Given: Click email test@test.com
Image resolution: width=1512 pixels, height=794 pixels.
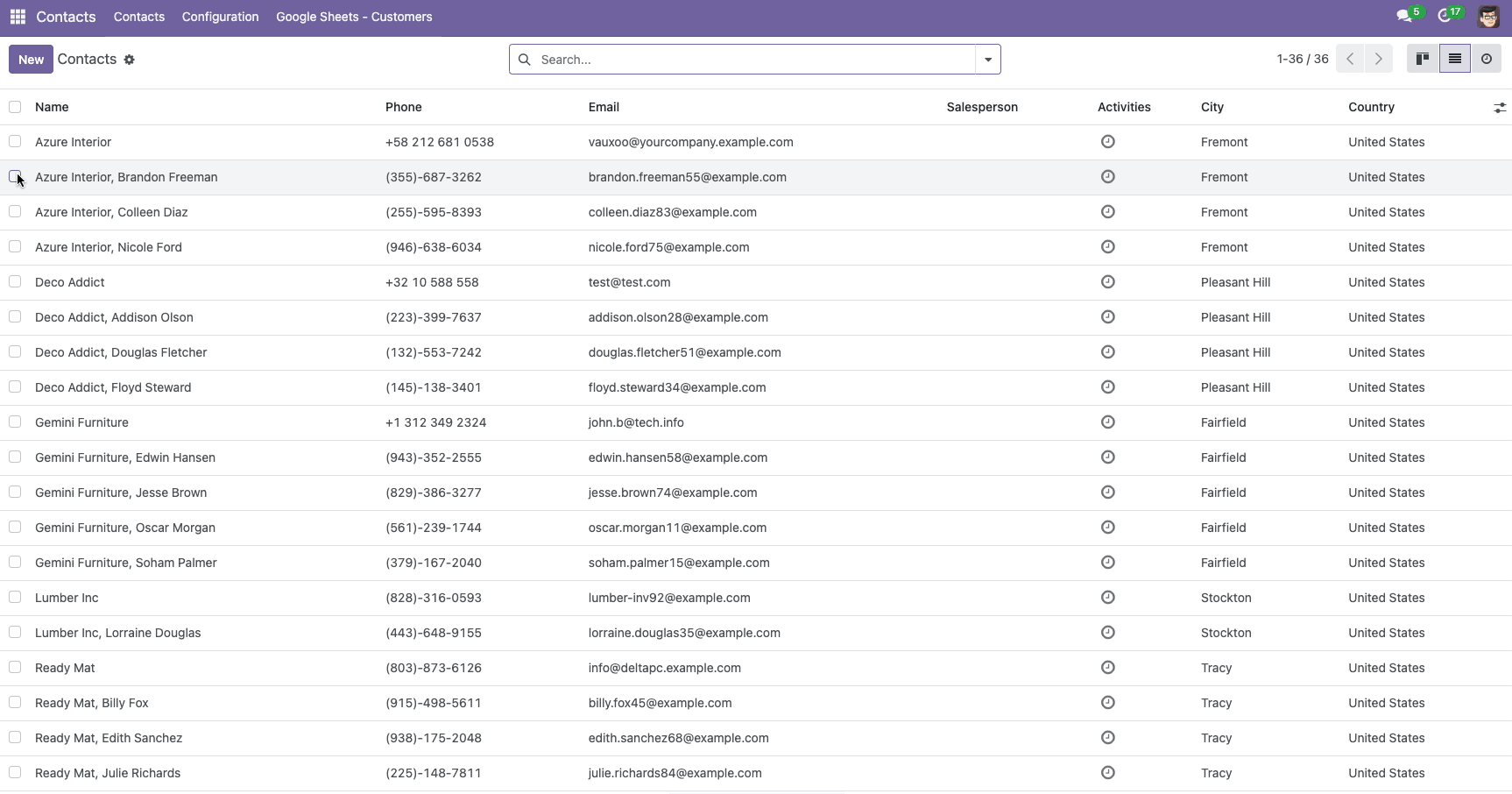Looking at the screenshot, I should [630, 282].
